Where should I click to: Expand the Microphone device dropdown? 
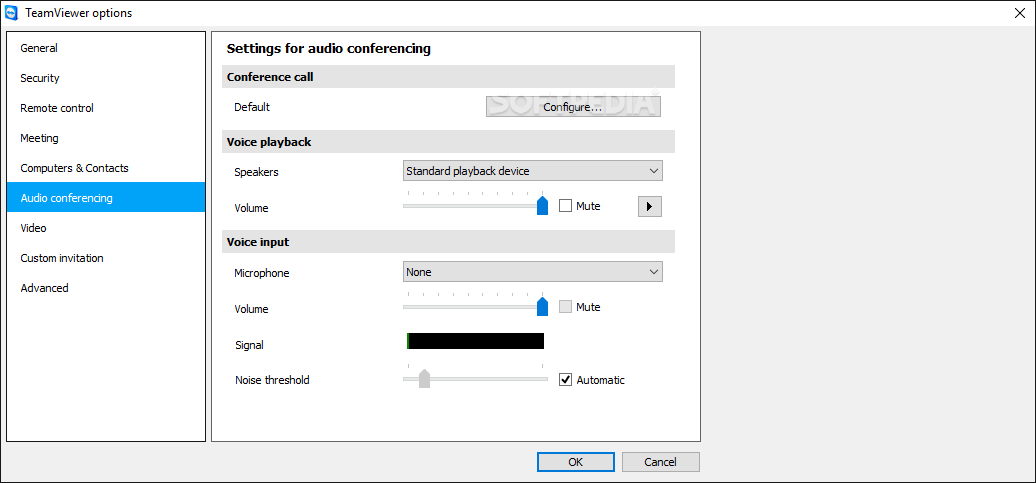(533, 272)
